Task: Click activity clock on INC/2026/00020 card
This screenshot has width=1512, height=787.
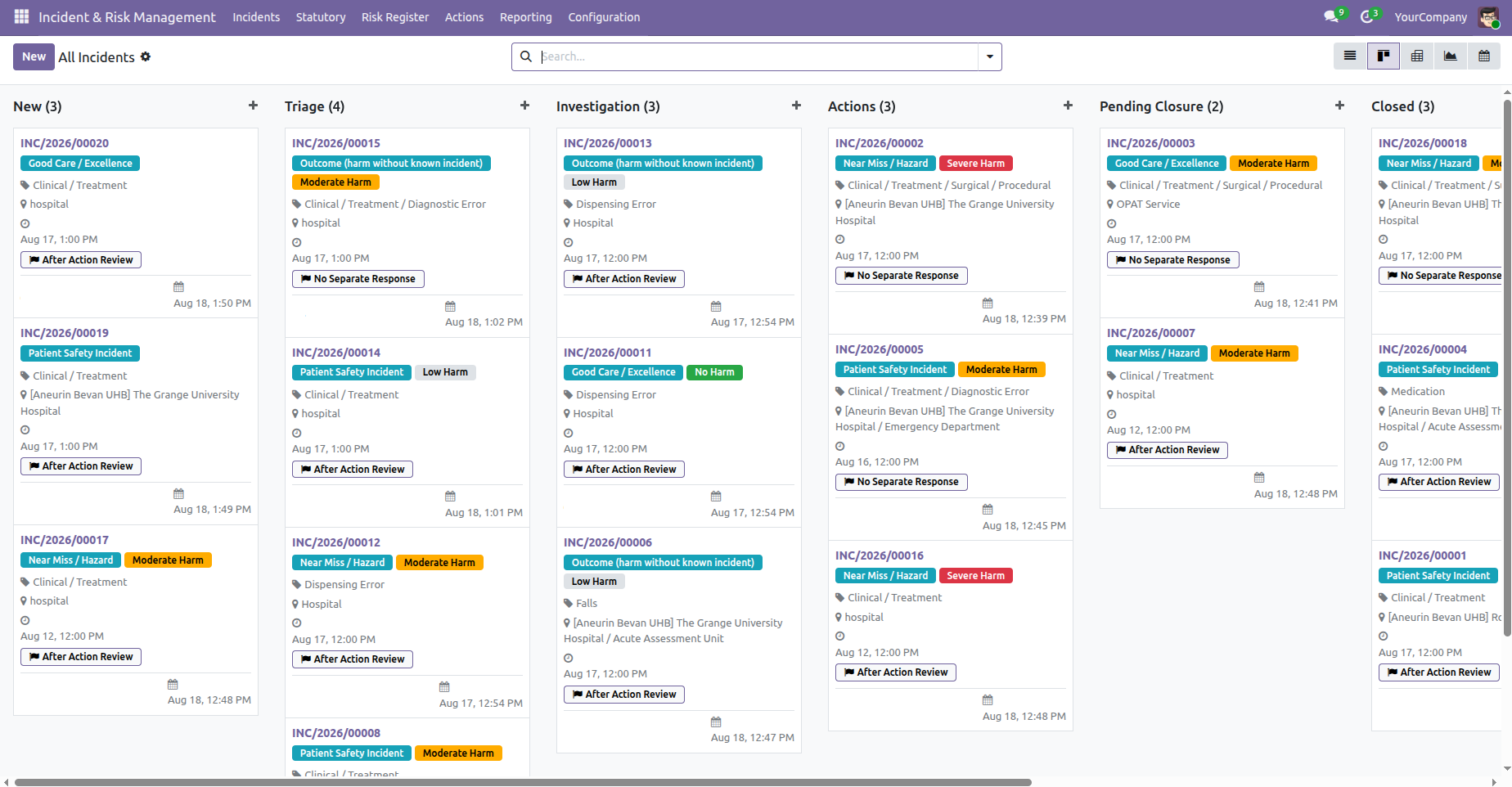Action: 25,223
